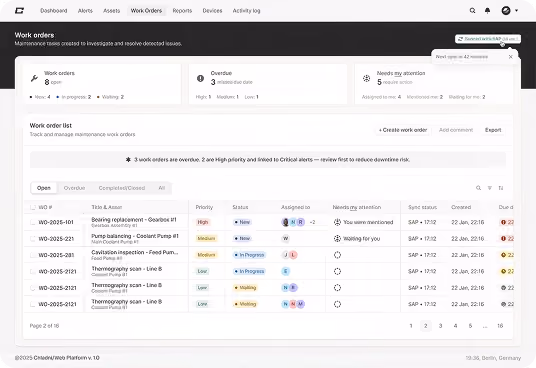The width and height of the screenshot is (536, 368).
Task: Search the work order list
Action: (479, 188)
